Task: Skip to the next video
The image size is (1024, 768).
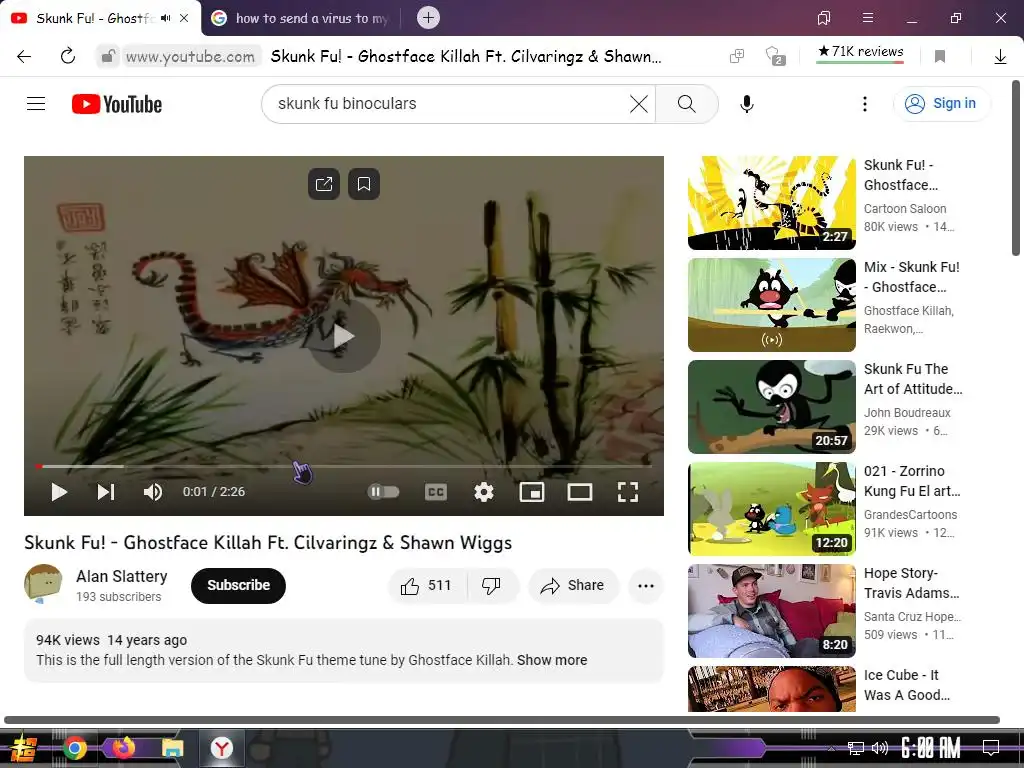Action: pyautogui.click(x=106, y=492)
